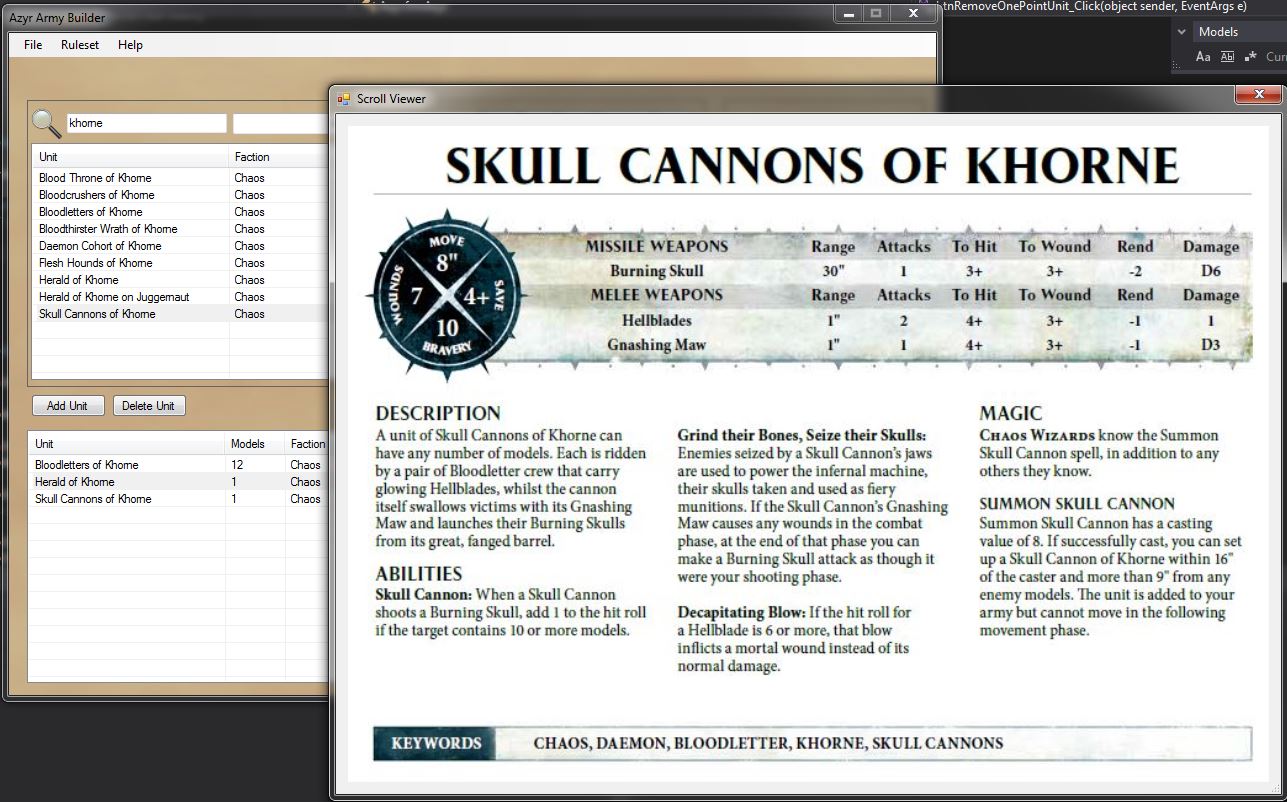Viewport: 1287px width, 802px height.
Task: Select Flesh Hounds of Khorne row
Action: (x=181, y=263)
